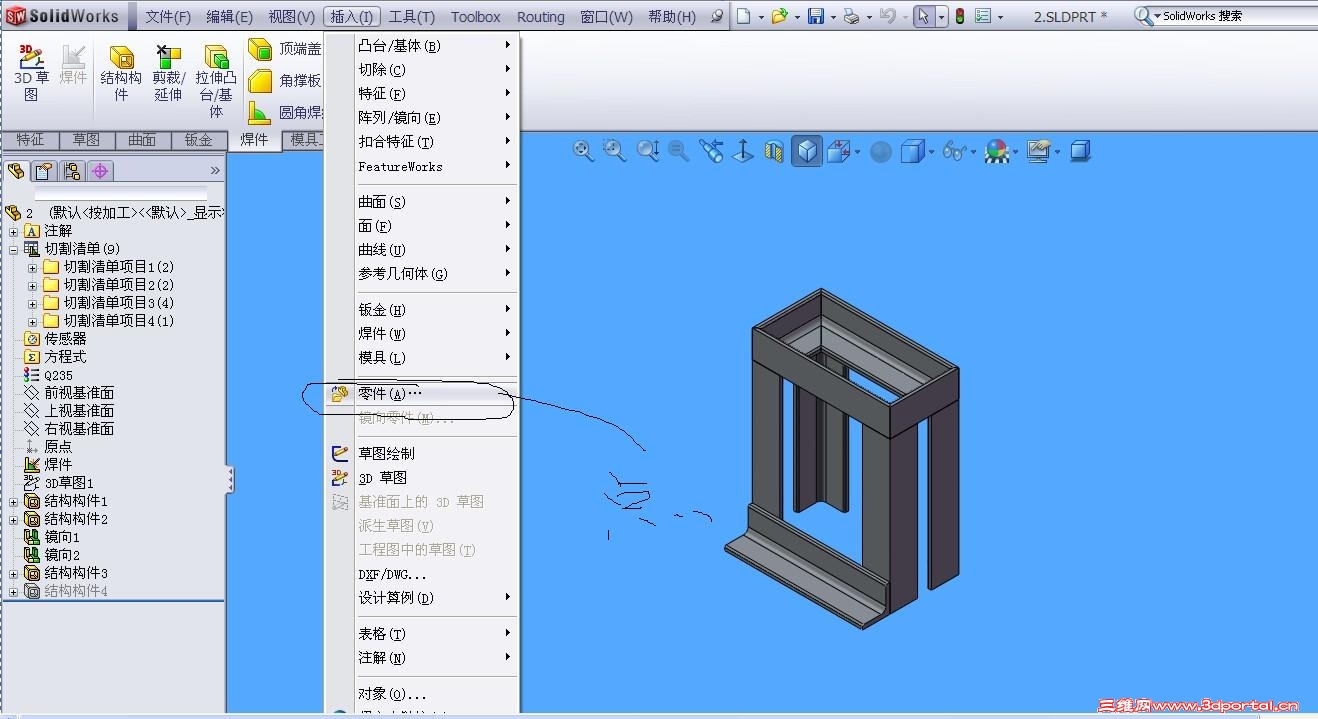Expand the 结构构件3 feature node
This screenshot has height=719, width=1318.
(14, 573)
